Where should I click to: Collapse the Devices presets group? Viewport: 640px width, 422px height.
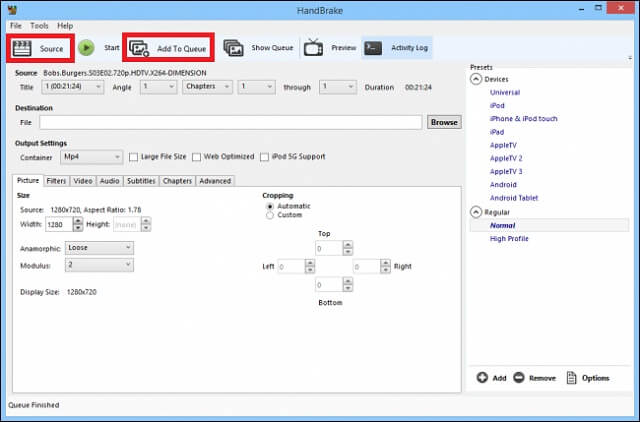click(476, 79)
